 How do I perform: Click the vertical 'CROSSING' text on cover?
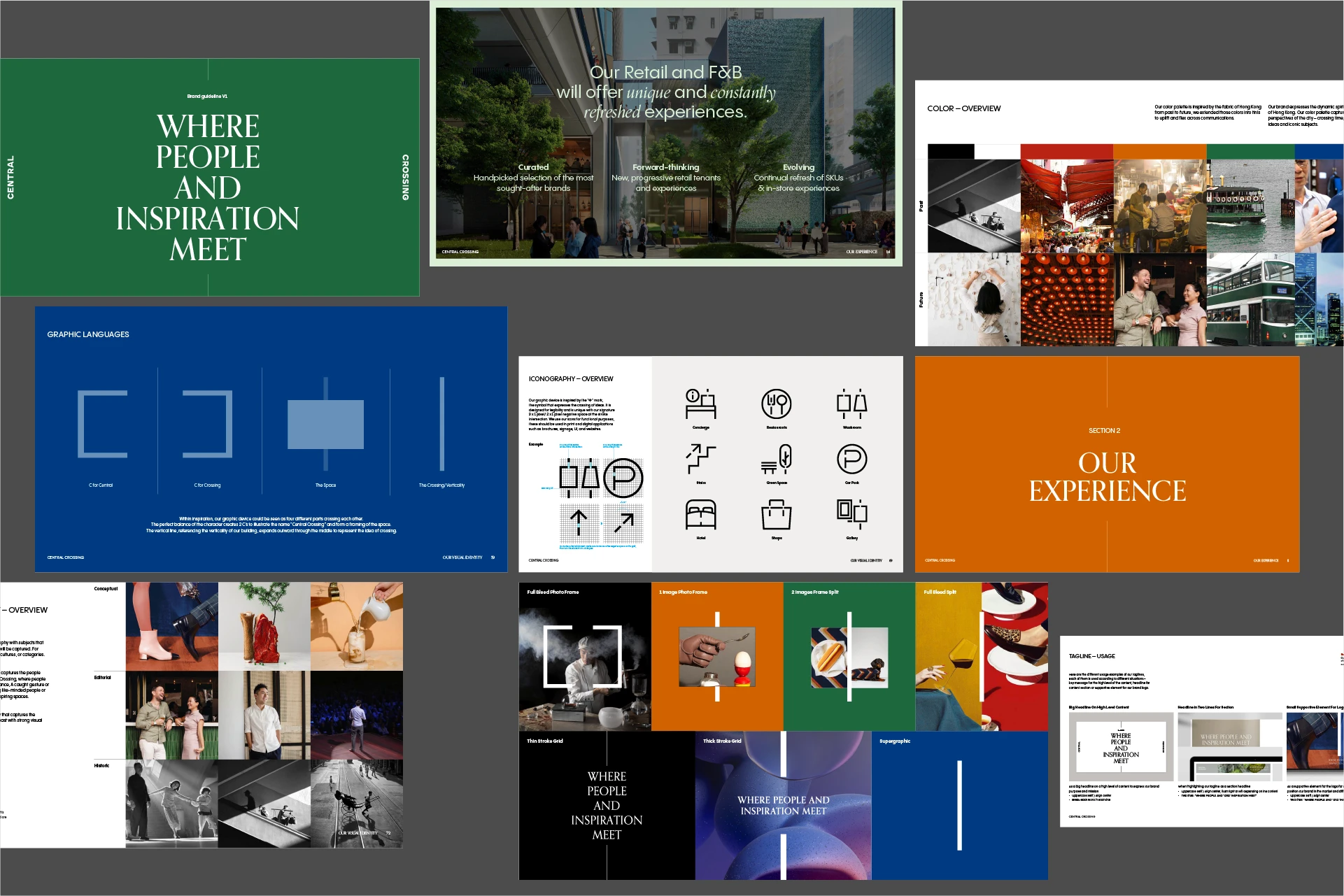(x=405, y=177)
